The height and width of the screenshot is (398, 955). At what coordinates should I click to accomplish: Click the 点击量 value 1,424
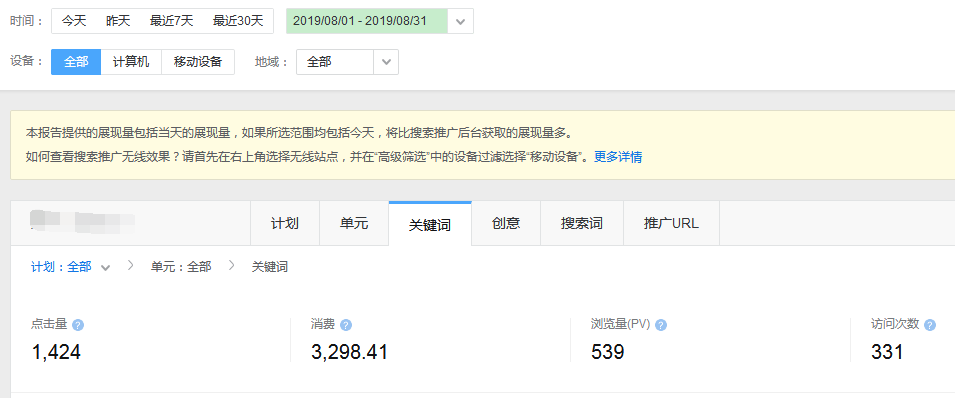[x=56, y=352]
